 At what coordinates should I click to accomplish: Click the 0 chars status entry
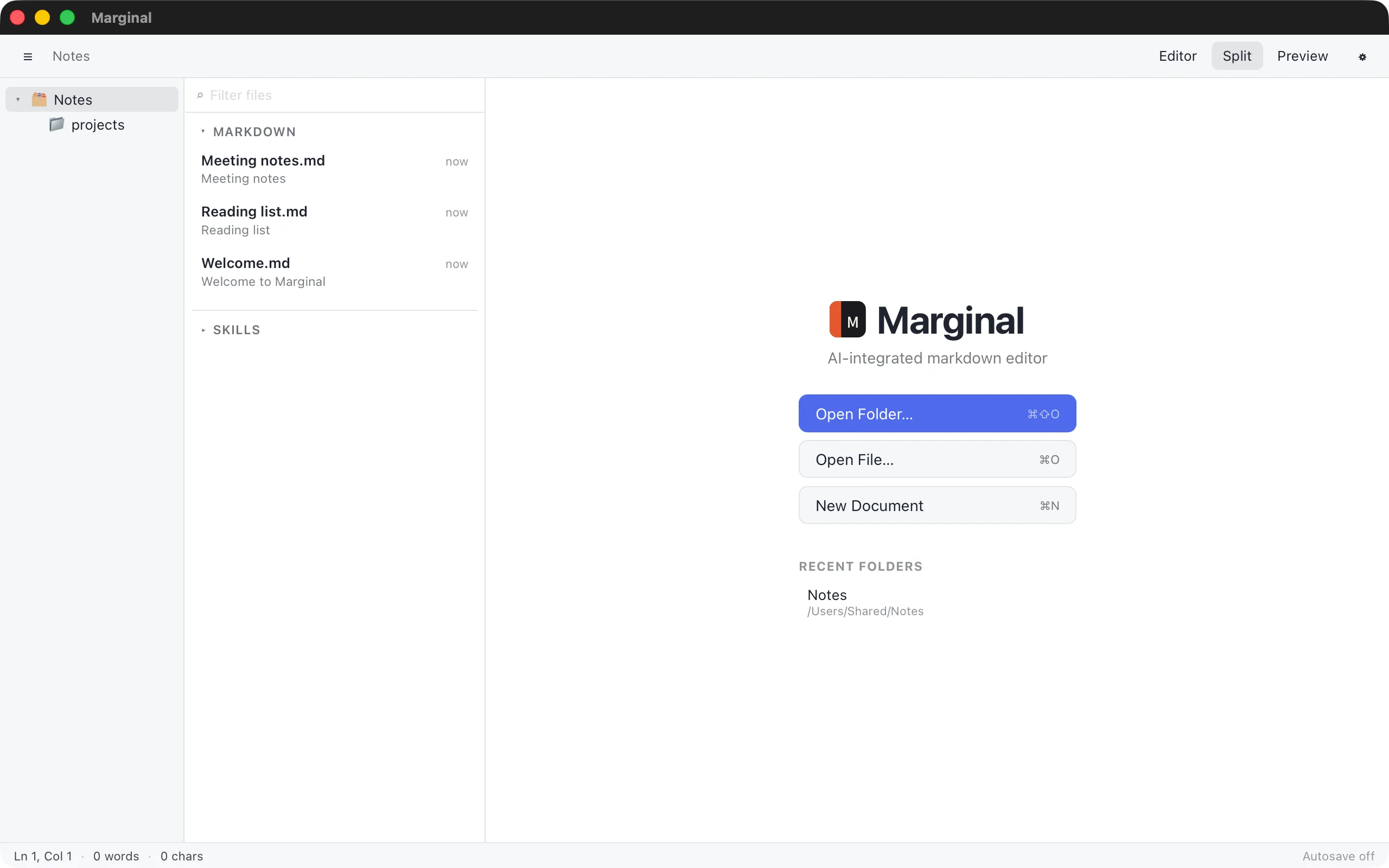pos(181,856)
